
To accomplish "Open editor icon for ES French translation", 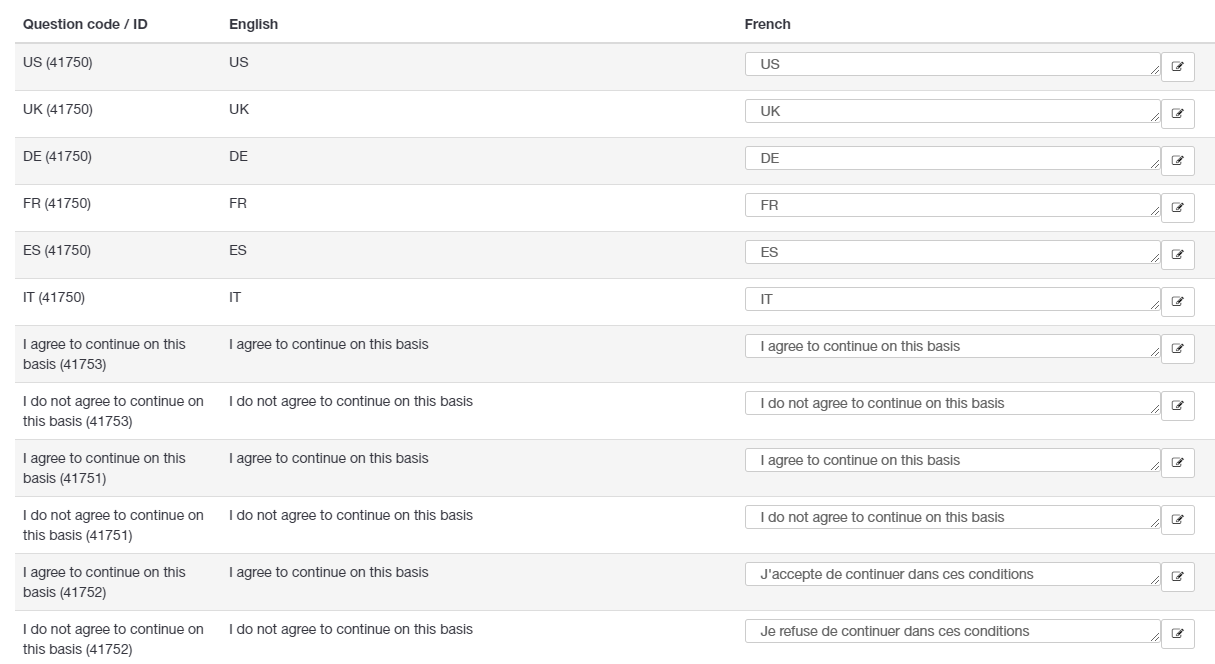I will point(1177,255).
